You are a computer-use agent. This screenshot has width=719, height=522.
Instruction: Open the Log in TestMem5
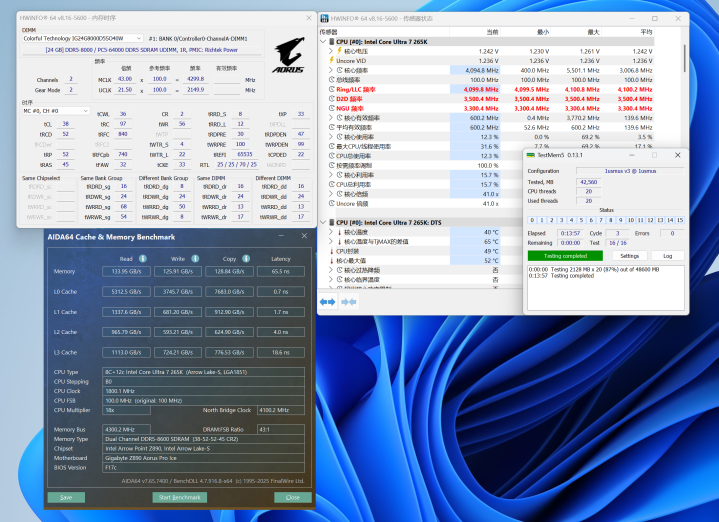click(x=667, y=256)
